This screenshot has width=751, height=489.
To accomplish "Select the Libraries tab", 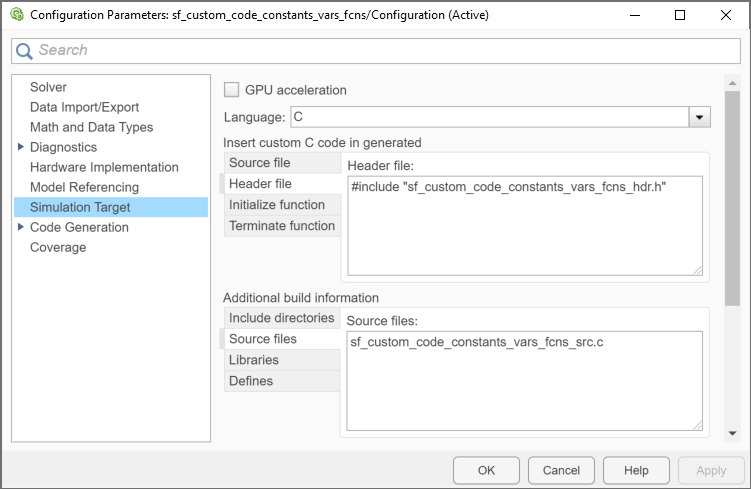I will point(254,360).
